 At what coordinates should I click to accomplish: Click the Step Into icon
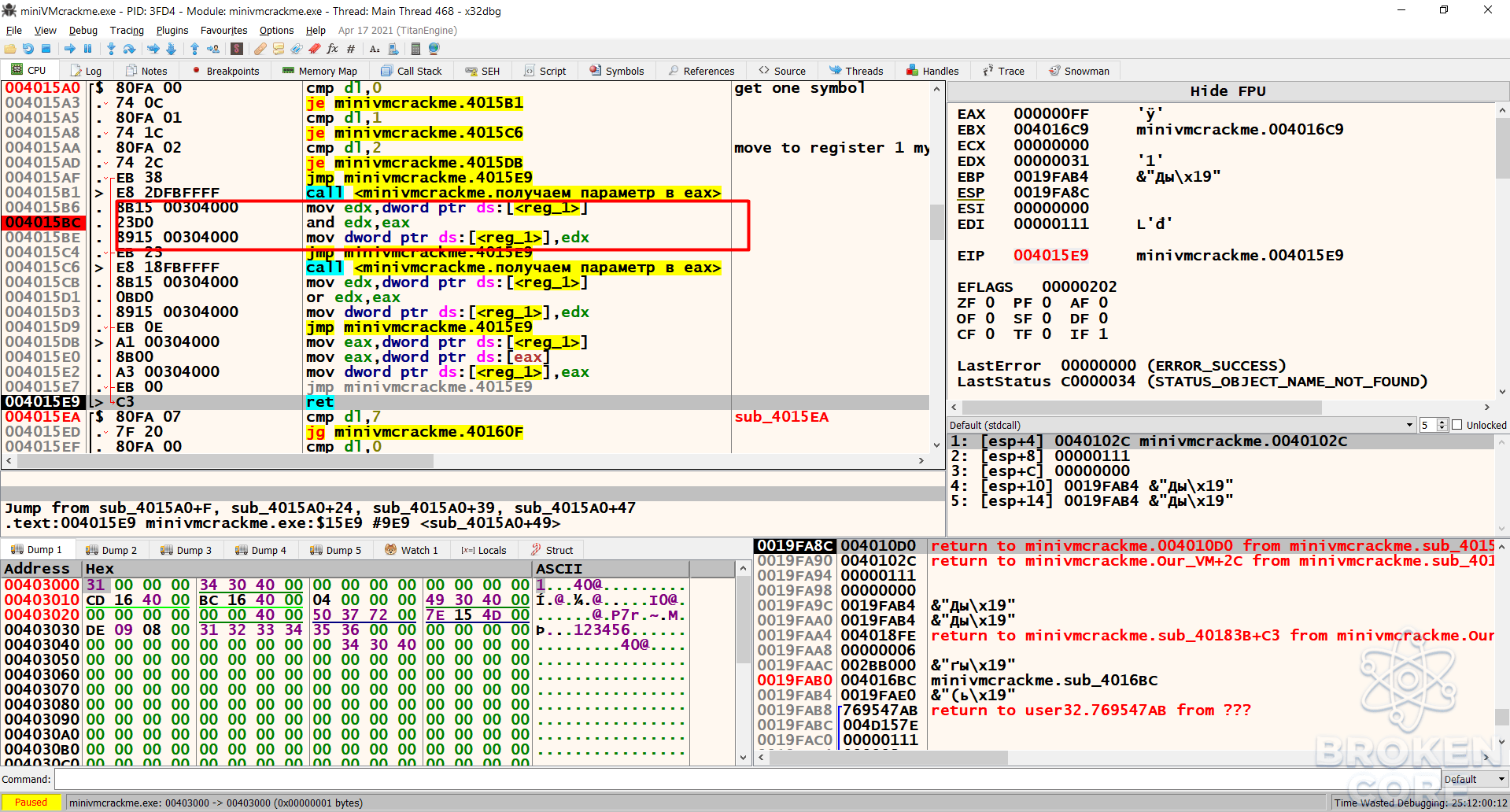point(111,49)
